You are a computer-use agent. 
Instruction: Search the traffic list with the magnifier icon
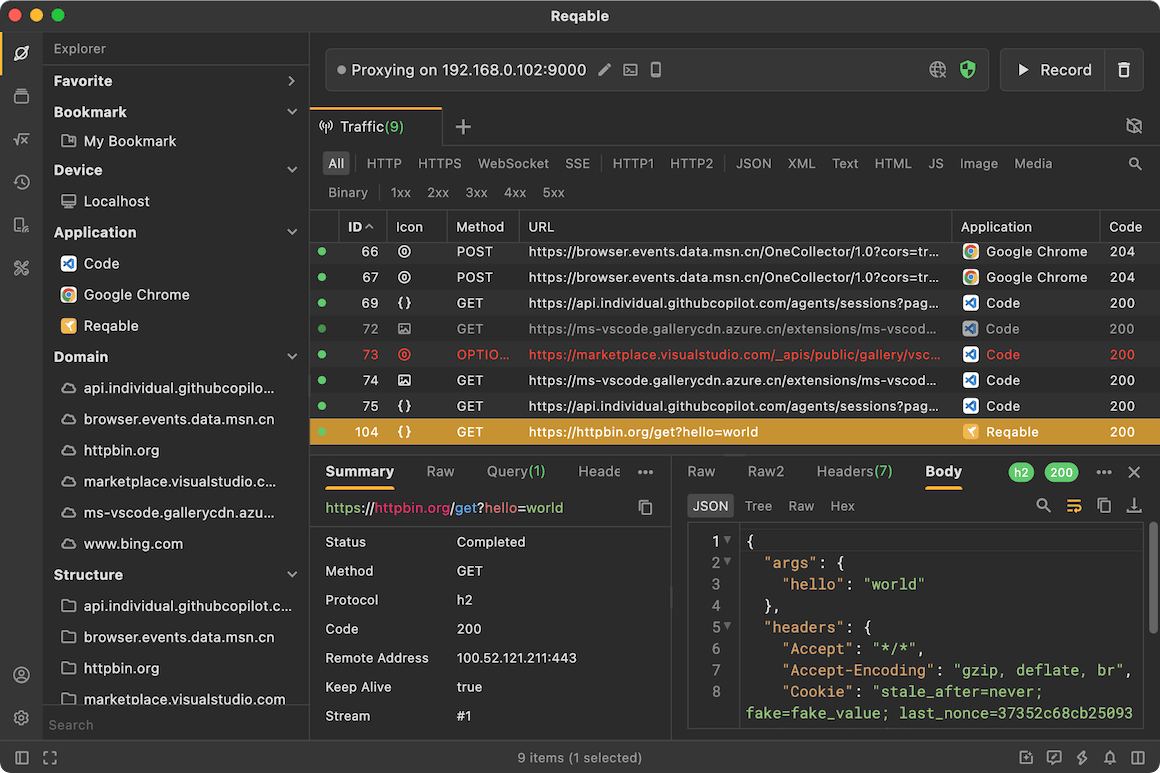tap(1135, 163)
